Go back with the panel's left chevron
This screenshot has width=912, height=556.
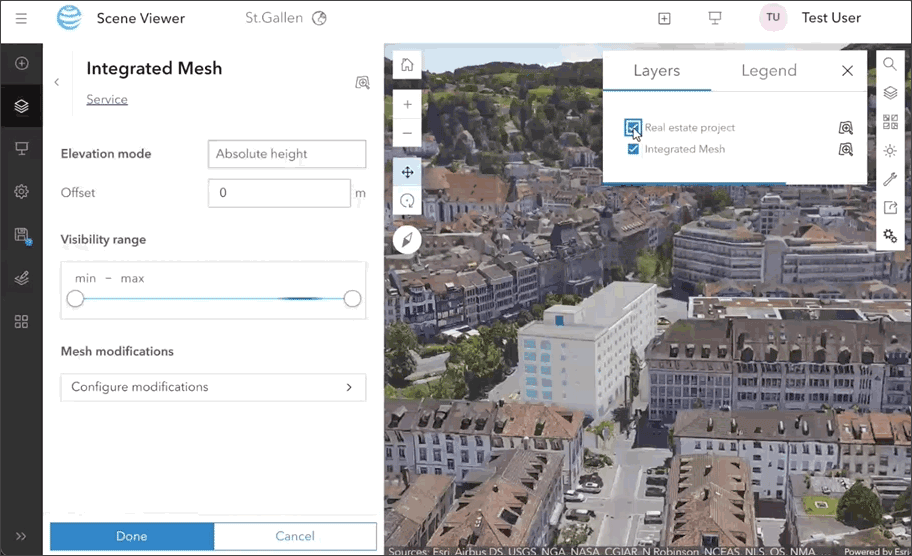(x=56, y=82)
